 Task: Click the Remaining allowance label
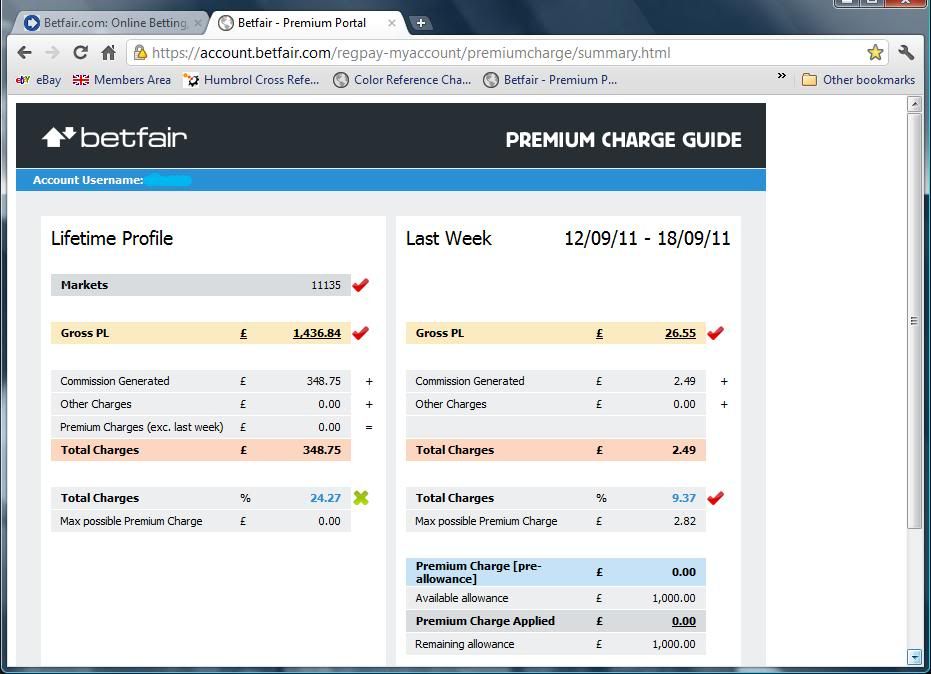[465, 644]
